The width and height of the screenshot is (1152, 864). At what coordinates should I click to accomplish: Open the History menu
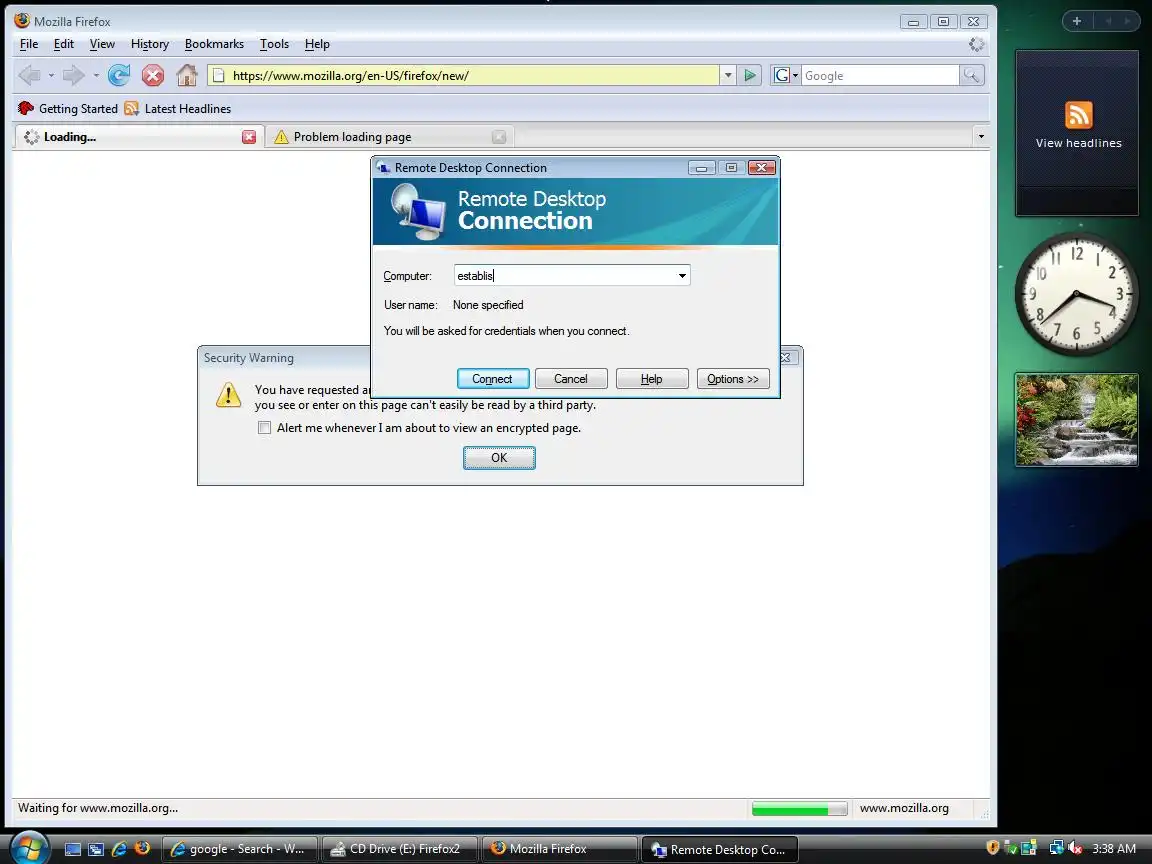(150, 44)
